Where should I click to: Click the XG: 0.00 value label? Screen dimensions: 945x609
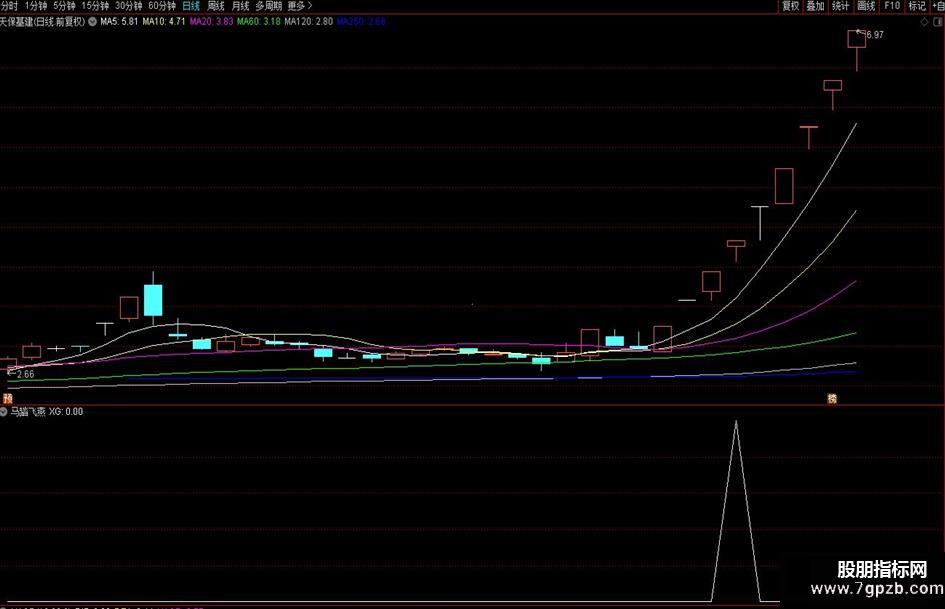point(66,412)
